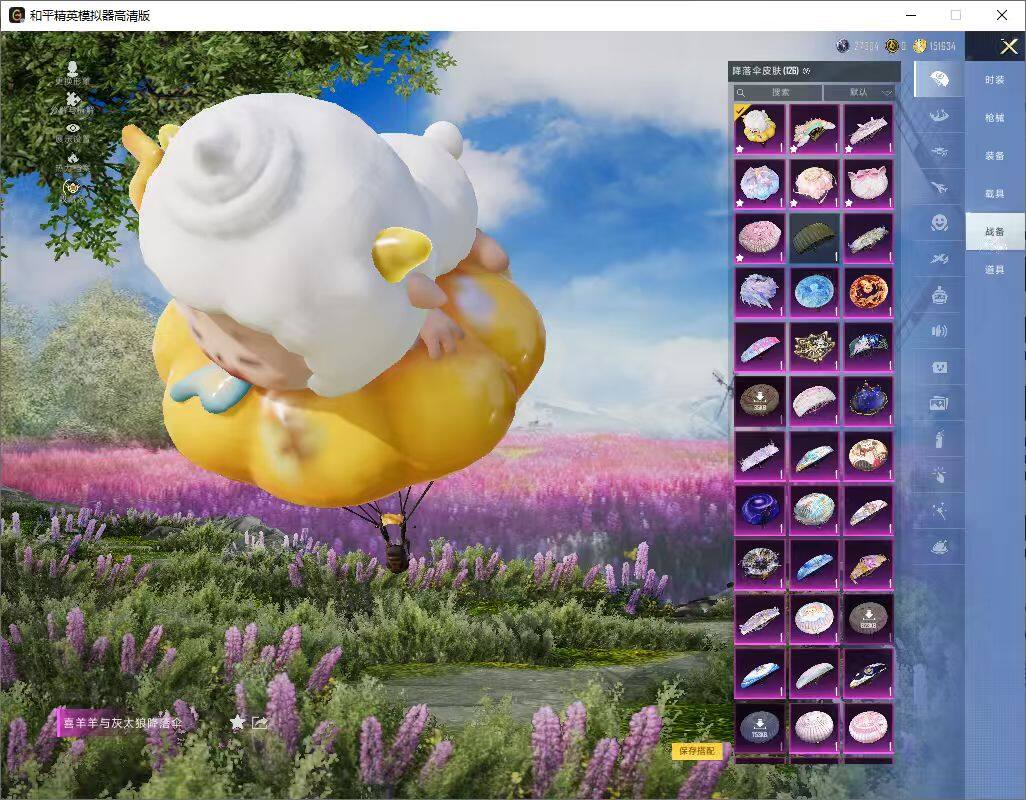Click the 151634 gold balance
Screen dimensions: 1026x800
[x=942, y=46]
